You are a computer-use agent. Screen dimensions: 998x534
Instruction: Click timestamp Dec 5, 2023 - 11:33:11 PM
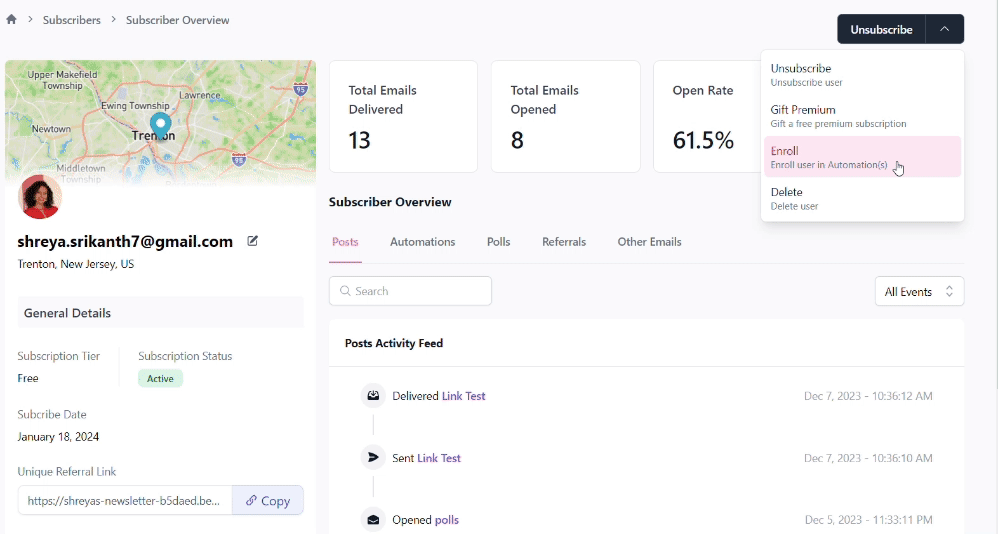(x=869, y=520)
